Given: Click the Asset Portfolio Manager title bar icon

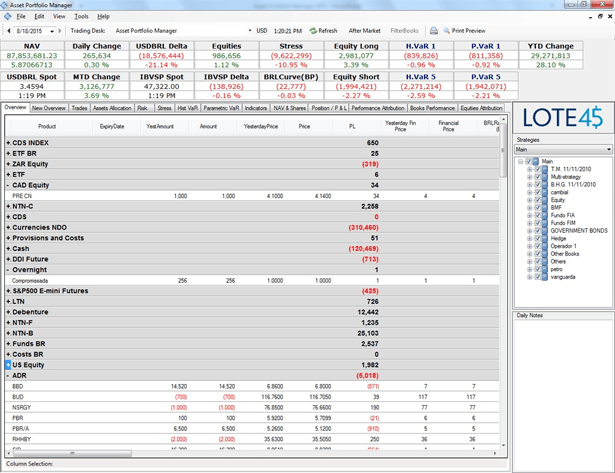Looking at the screenshot, I should (x=6, y=5).
